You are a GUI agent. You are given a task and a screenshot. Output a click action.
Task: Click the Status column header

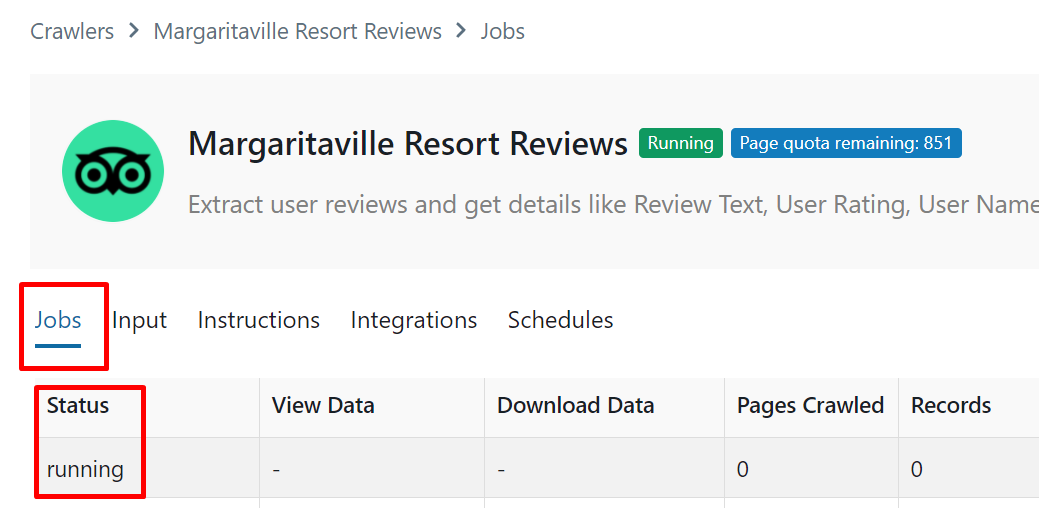pyautogui.click(x=78, y=406)
